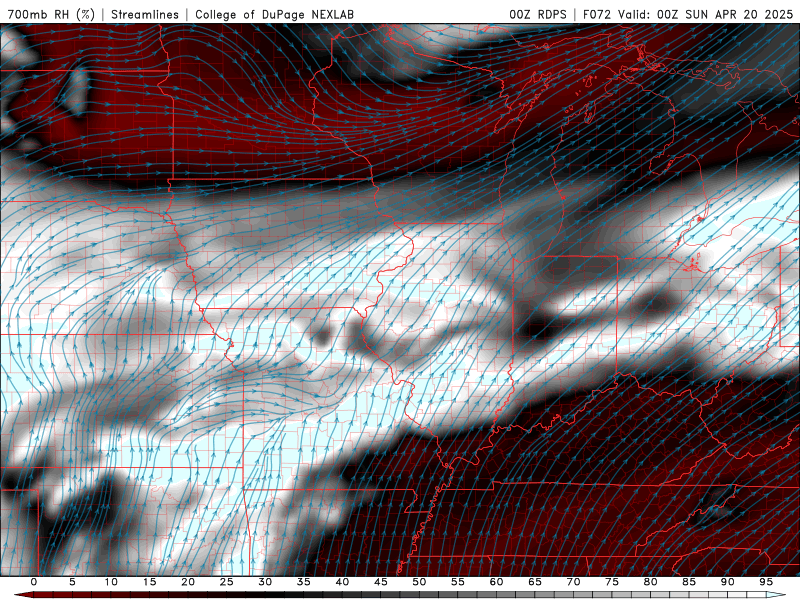Click the '85' color scale label

[689, 582]
